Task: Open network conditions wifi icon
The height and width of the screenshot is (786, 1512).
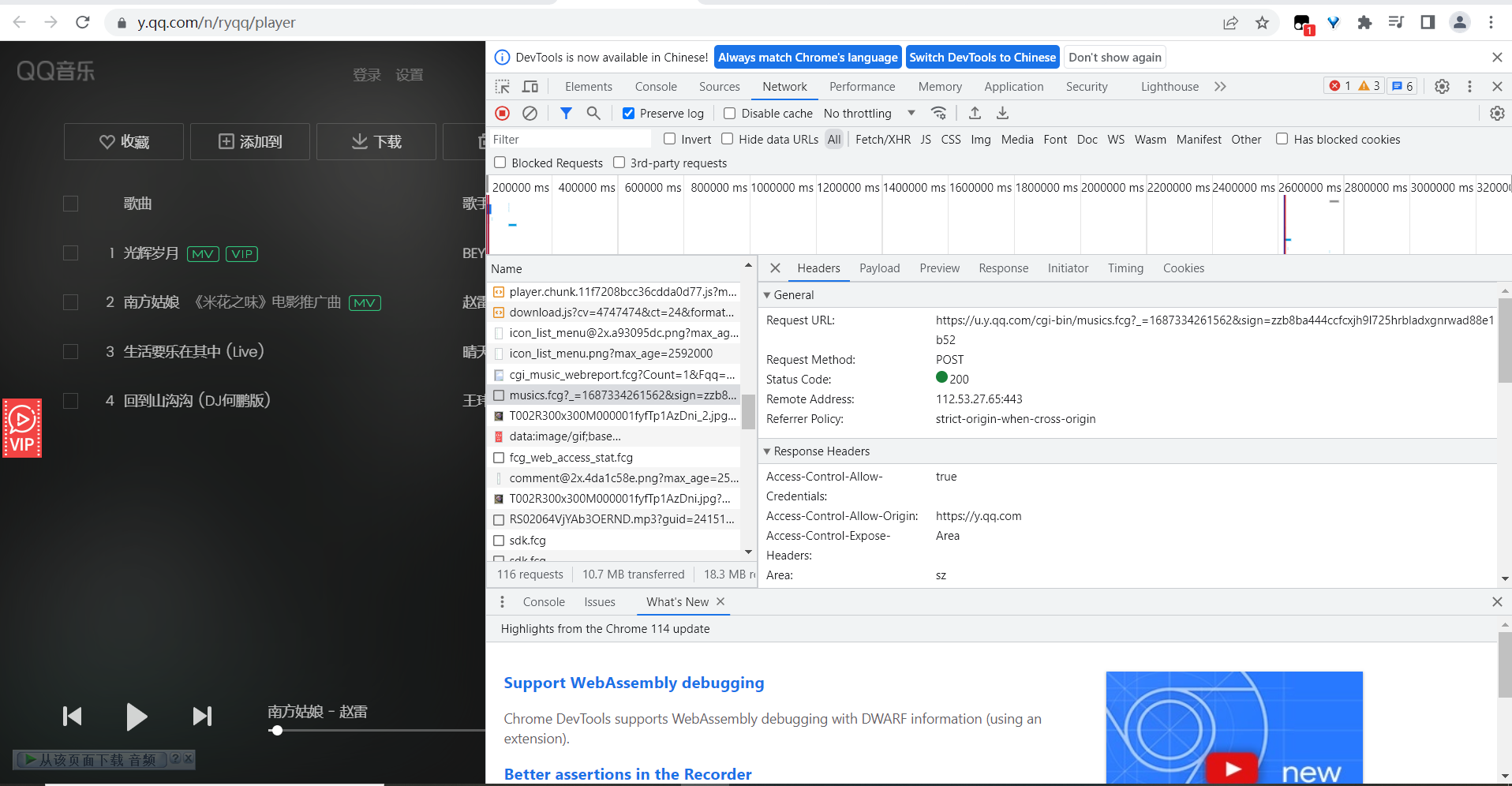Action: click(x=938, y=114)
